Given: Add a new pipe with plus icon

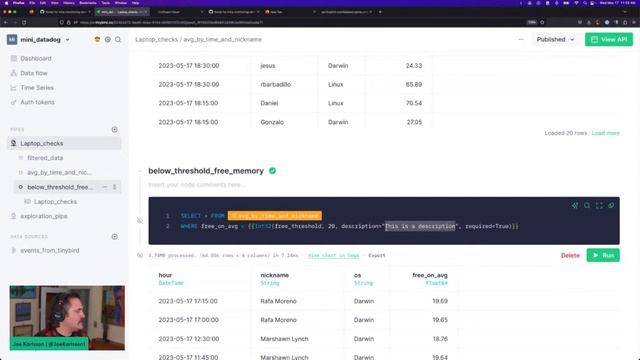Looking at the screenshot, I should coord(115,129).
